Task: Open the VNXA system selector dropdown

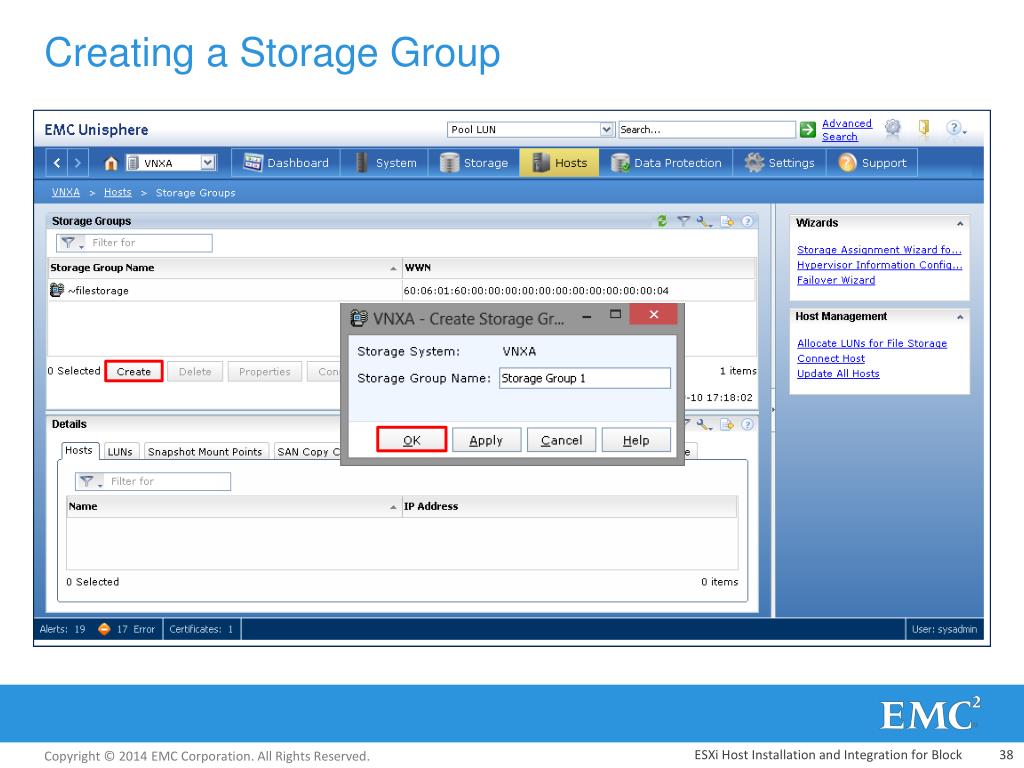Action: (208, 163)
